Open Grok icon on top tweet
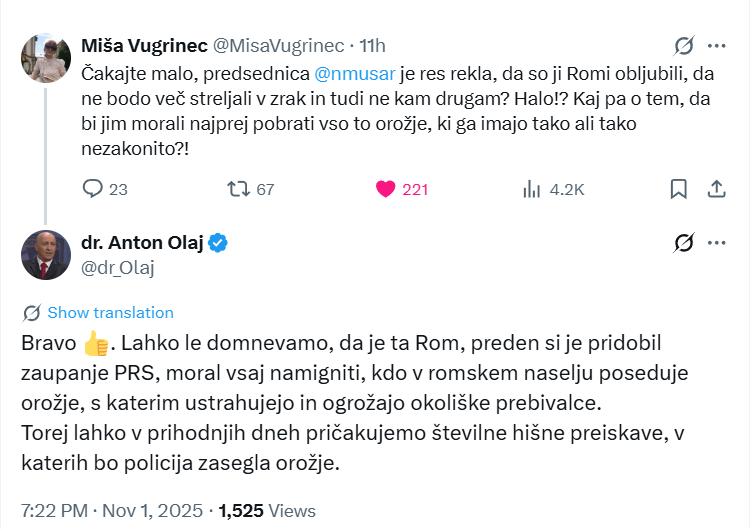This screenshot has height=529, width=756. 684,46
